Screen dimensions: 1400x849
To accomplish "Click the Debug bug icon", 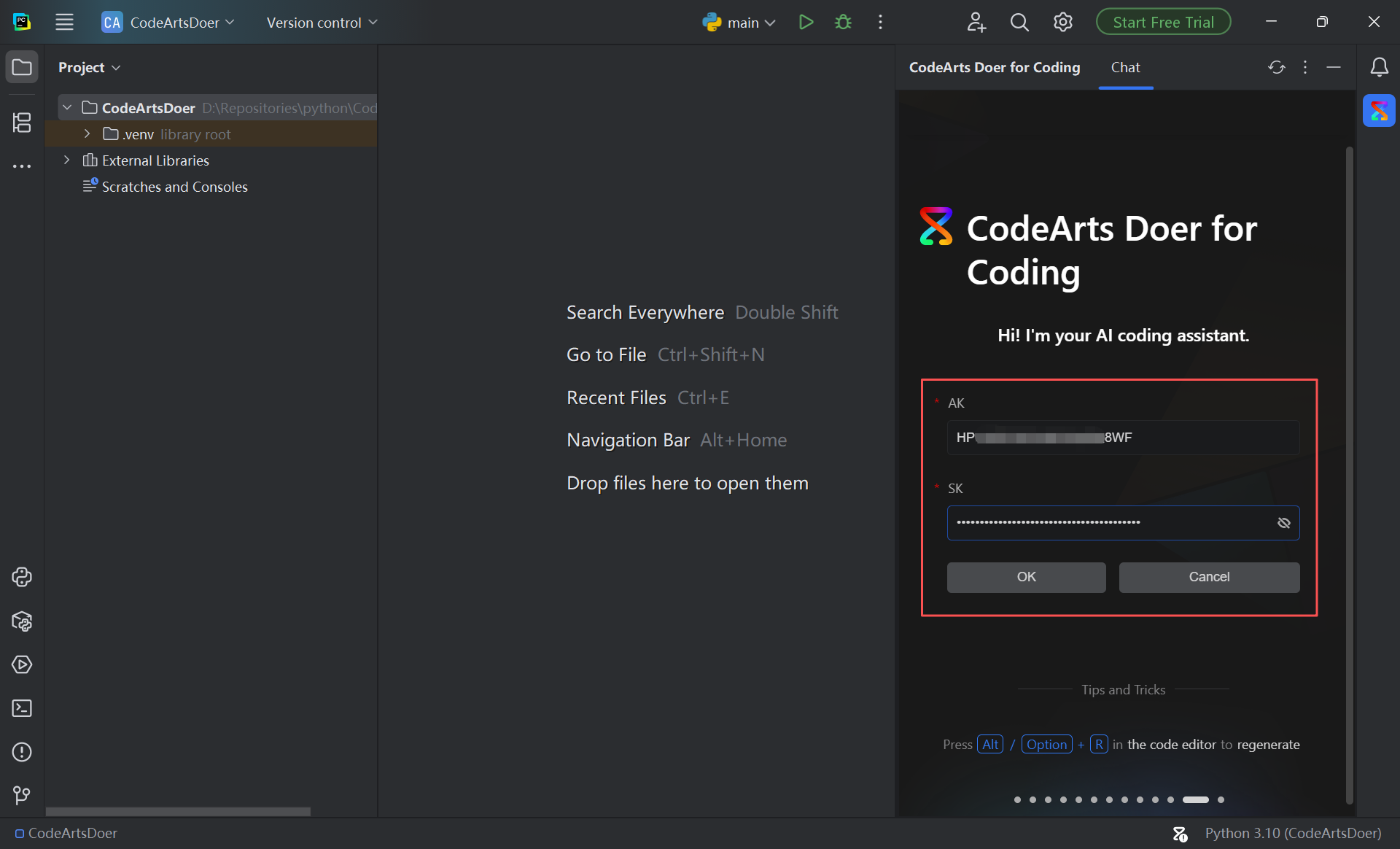I will (x=843, y=23).
